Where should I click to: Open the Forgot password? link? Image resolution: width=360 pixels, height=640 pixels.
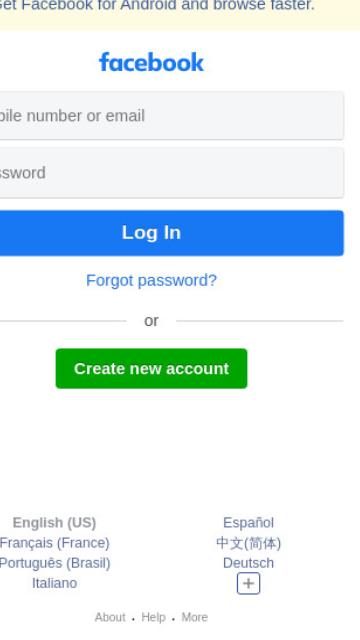pos(151,280)
